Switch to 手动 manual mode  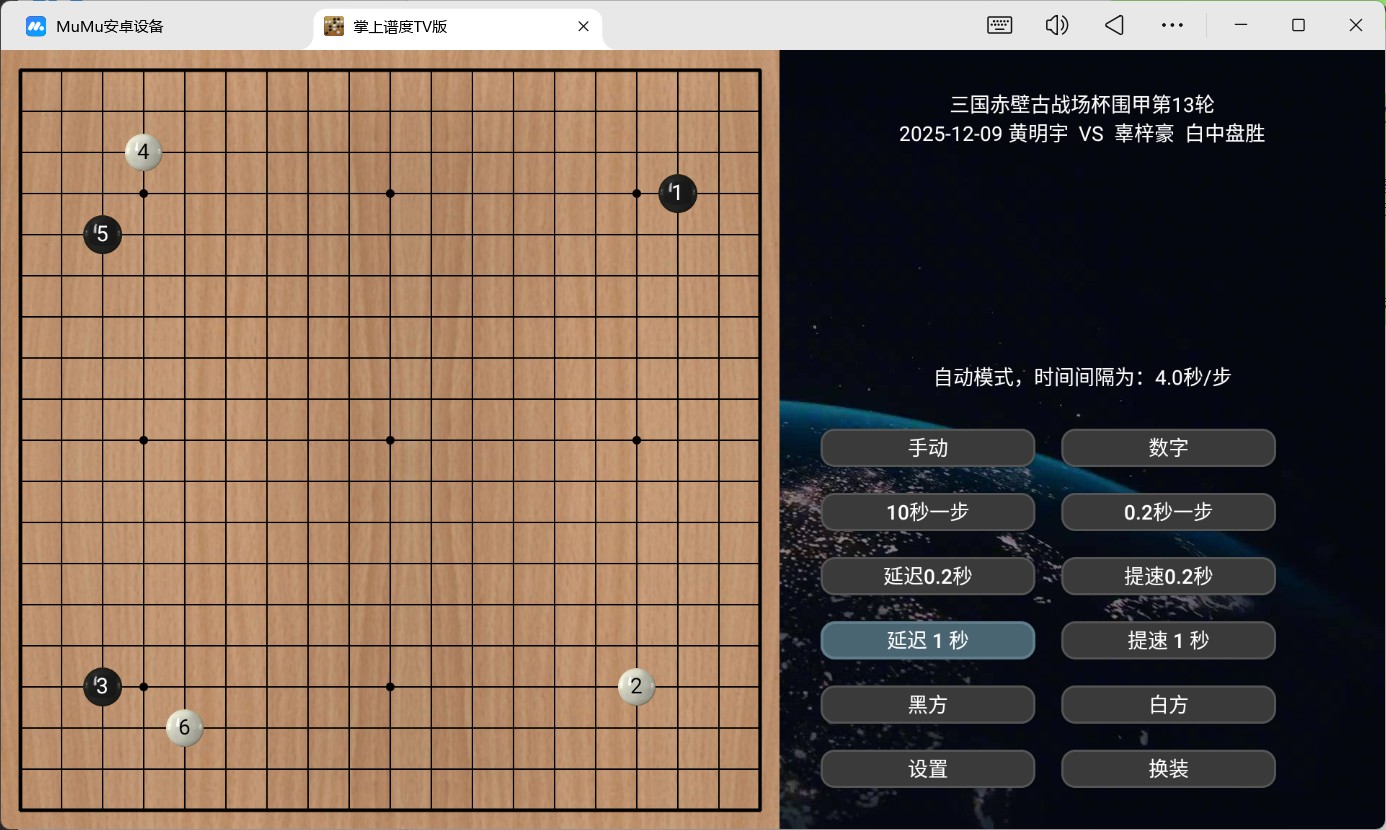(927, 448)
